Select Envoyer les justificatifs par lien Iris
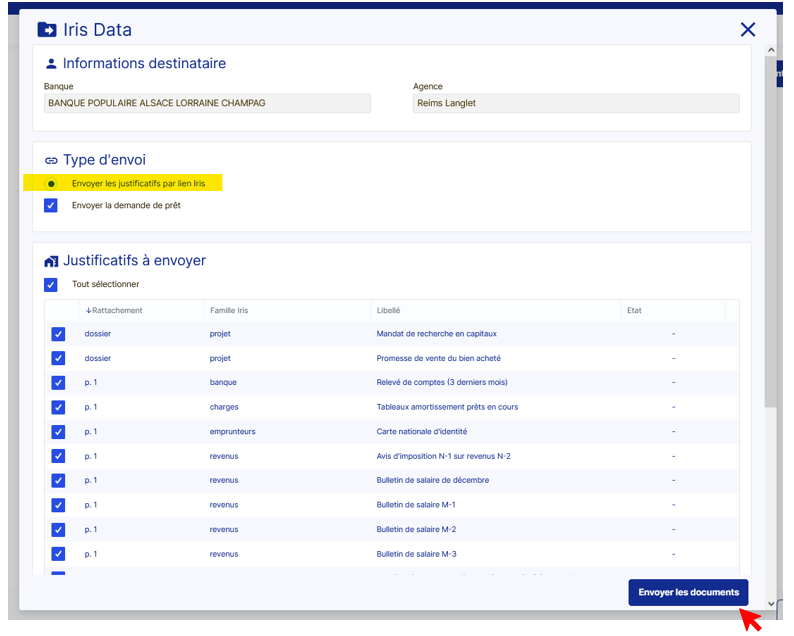794x636 pixels. click(x=51, y=184)
